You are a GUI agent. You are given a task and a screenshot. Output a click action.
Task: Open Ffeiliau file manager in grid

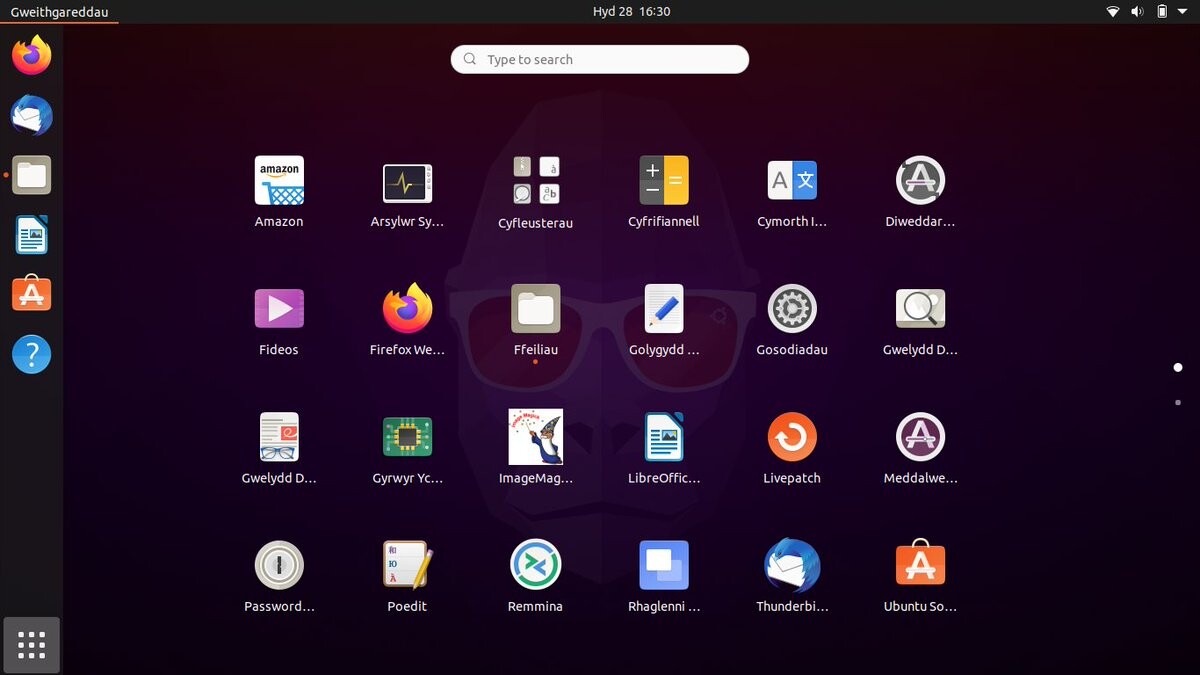pyautogui.click(x=535, y=309)
